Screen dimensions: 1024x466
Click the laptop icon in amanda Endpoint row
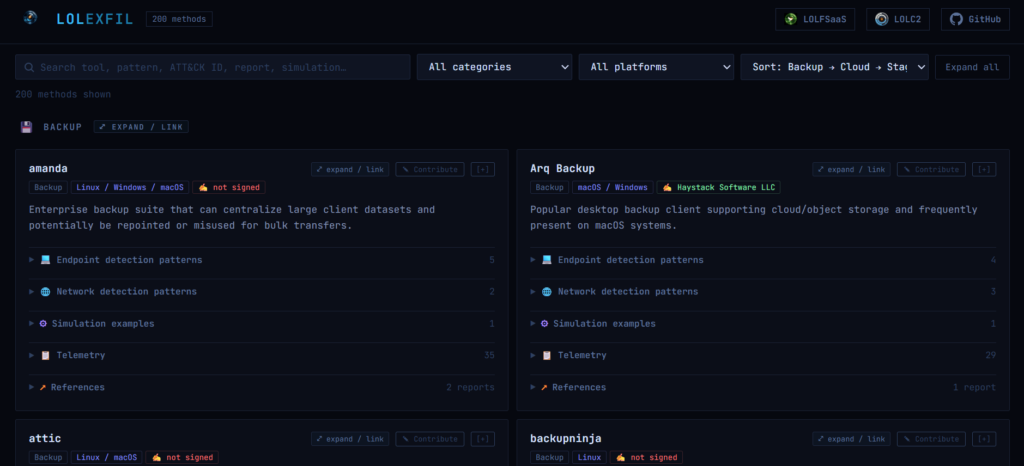45,260
